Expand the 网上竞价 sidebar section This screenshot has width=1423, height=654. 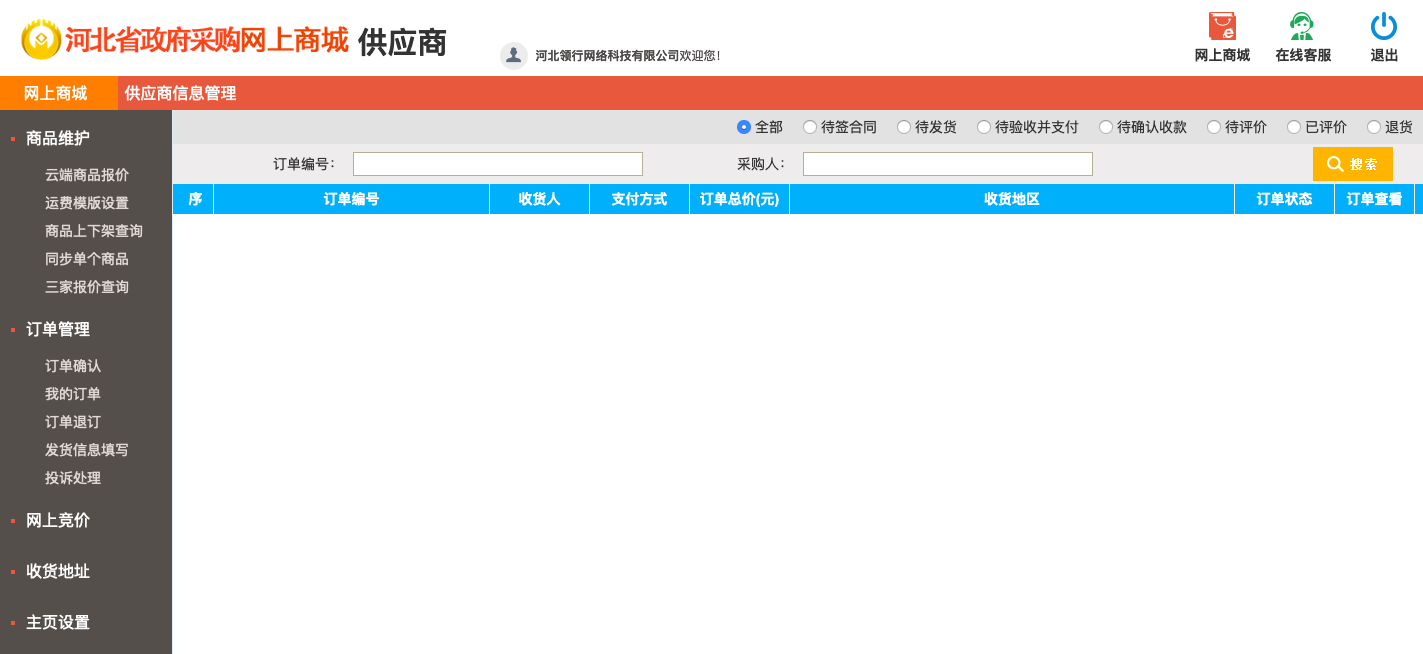(58, 520)
